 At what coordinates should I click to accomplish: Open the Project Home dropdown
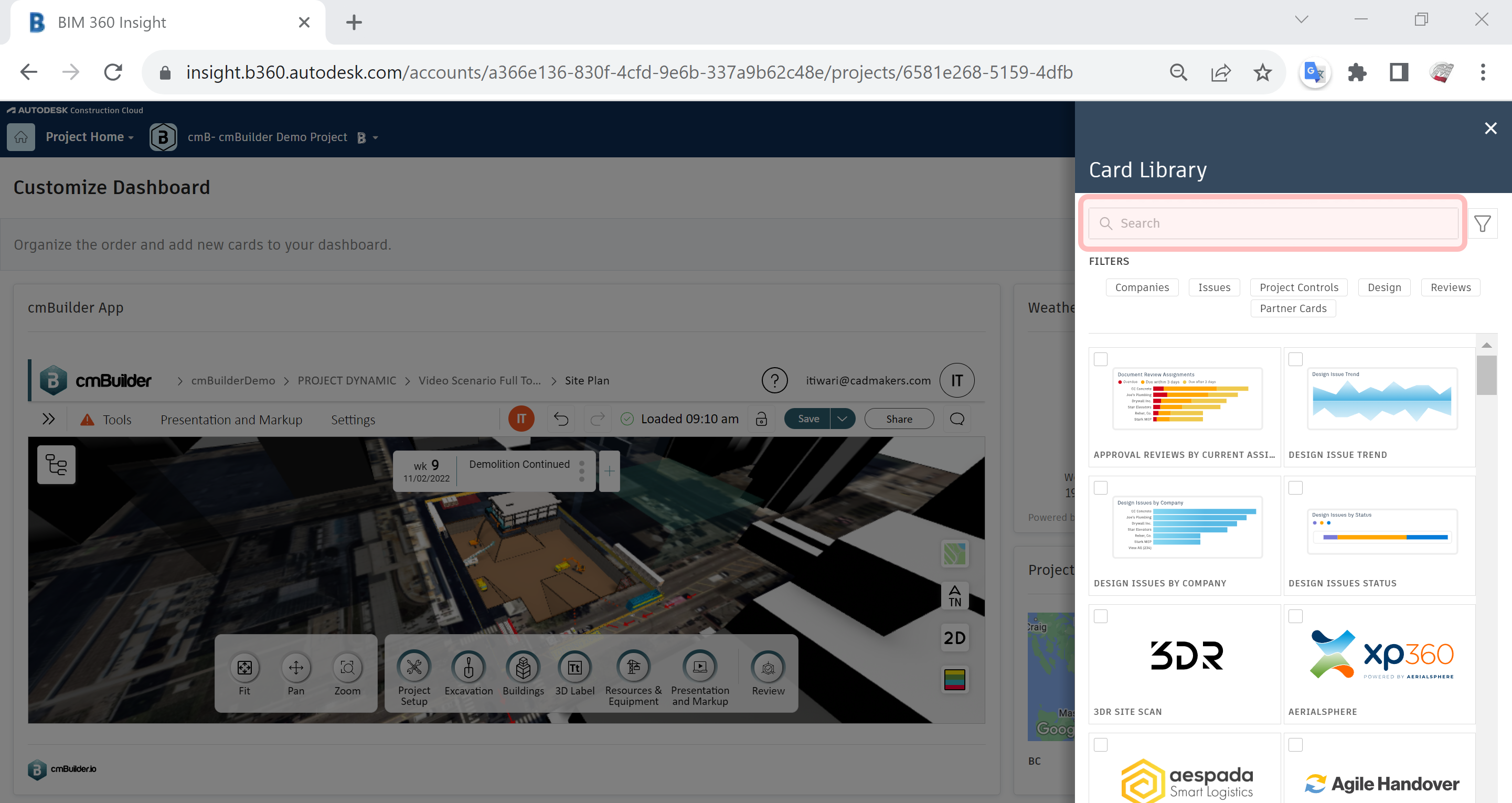89,137
